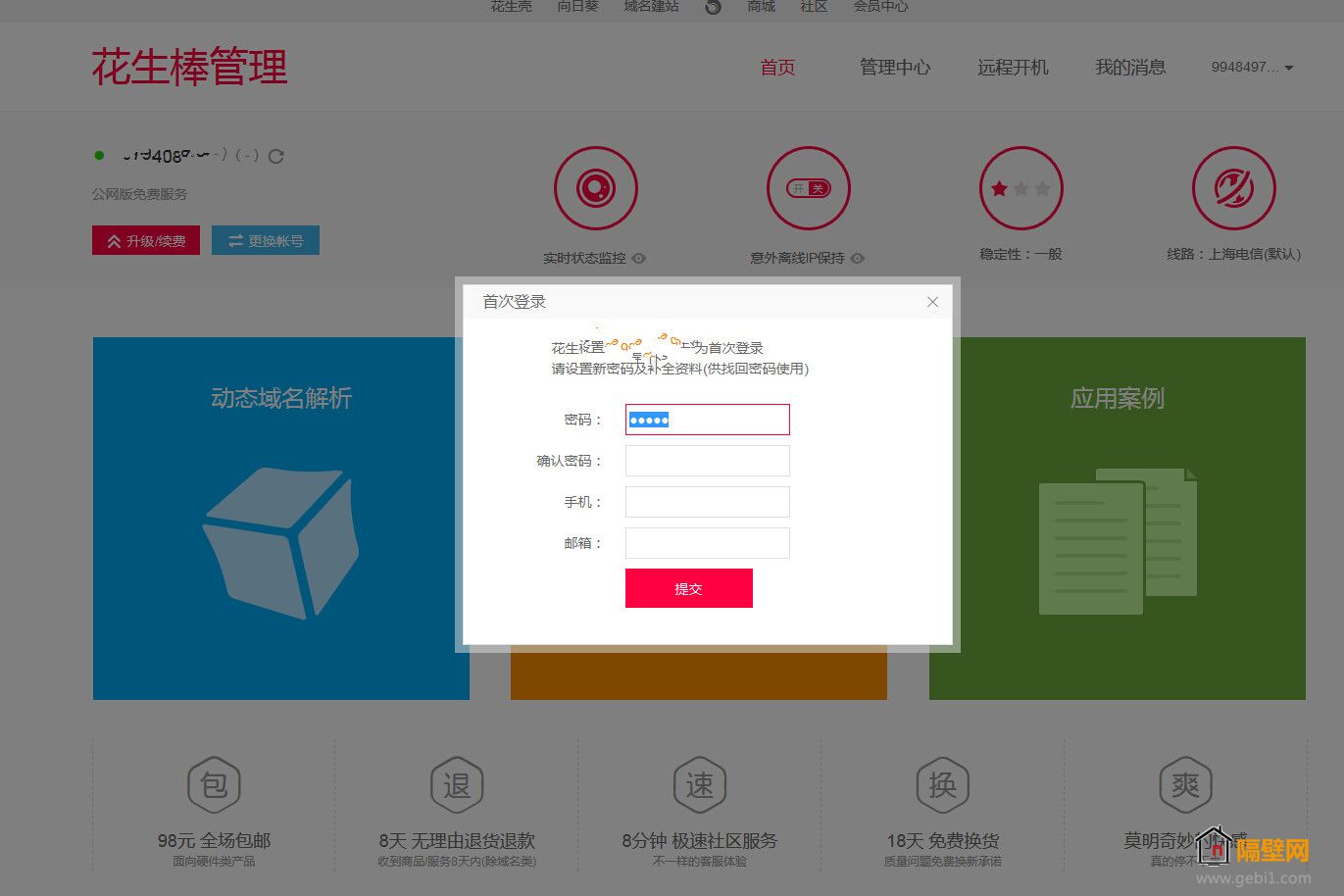This screenshot has width=1344, height=896.
Task: Click the 8分钟 极速社区服务 text
Action: click(x=700, y=841)
